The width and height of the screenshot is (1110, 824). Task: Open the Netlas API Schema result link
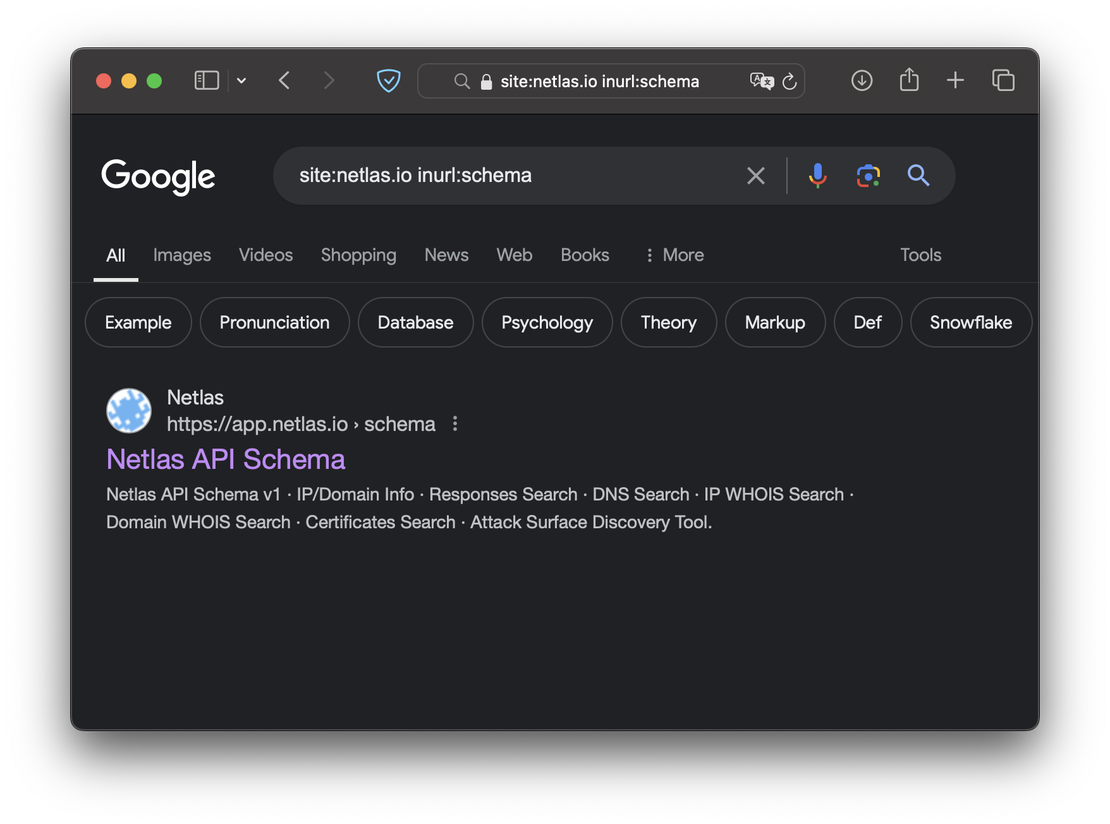click(225, 459)
